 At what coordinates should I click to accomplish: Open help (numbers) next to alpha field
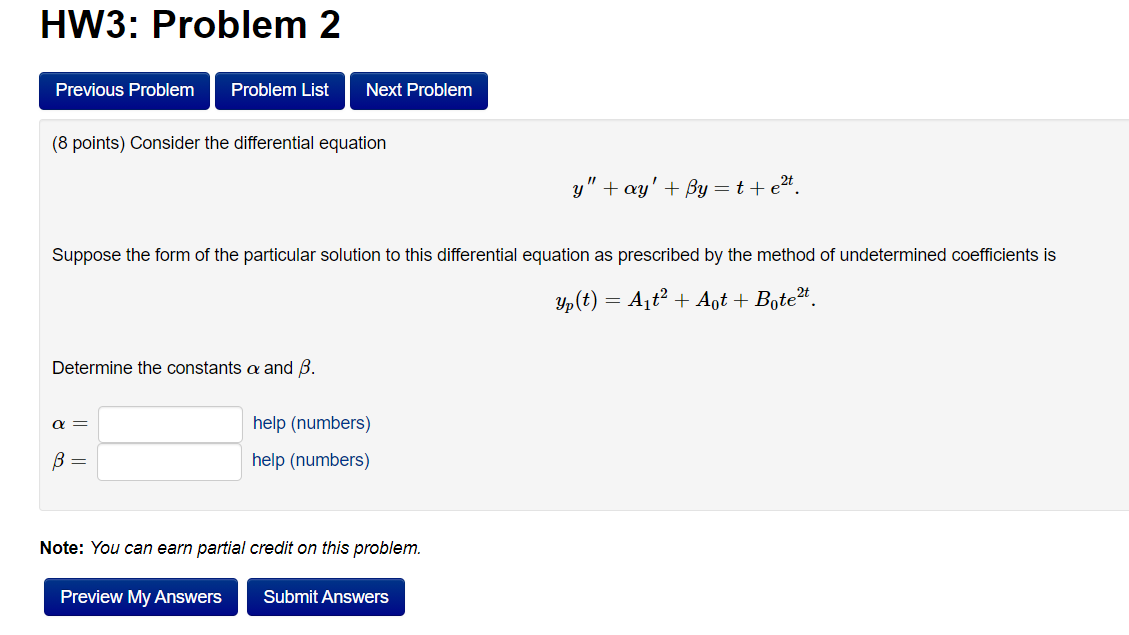pos(311,422)
